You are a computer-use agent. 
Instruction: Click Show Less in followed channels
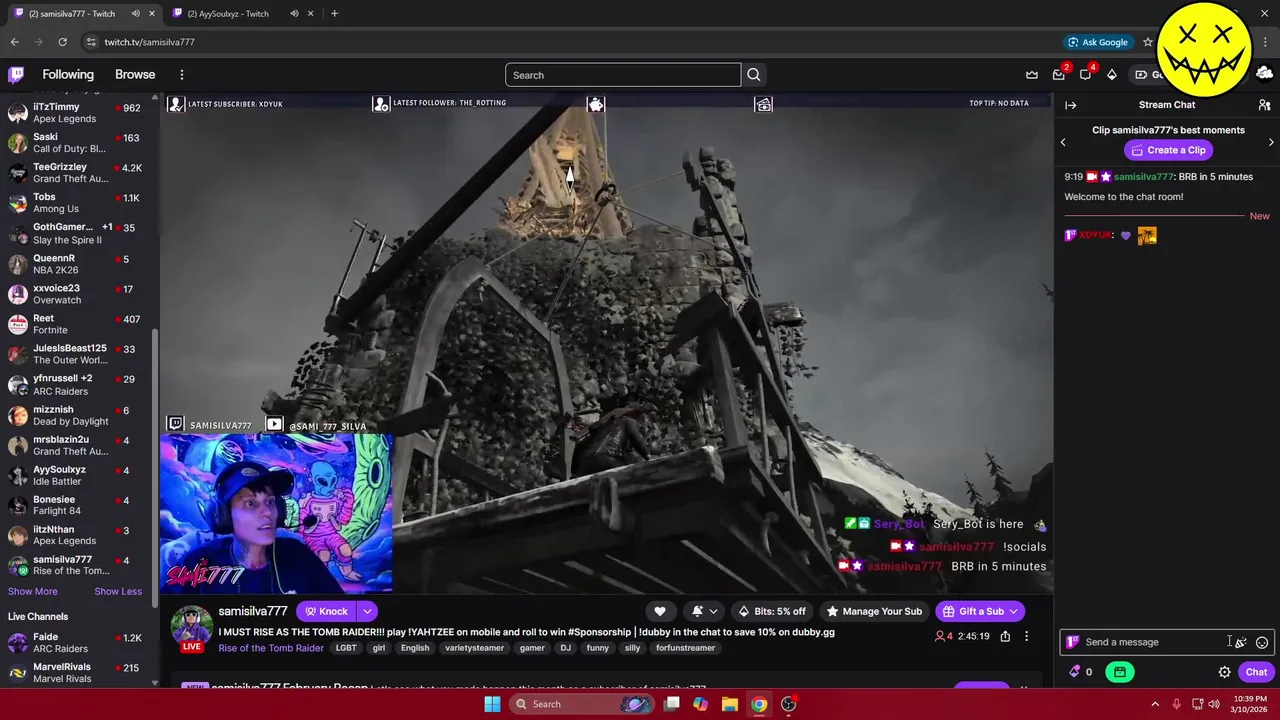pyautogui.click(x=118, y=591)
